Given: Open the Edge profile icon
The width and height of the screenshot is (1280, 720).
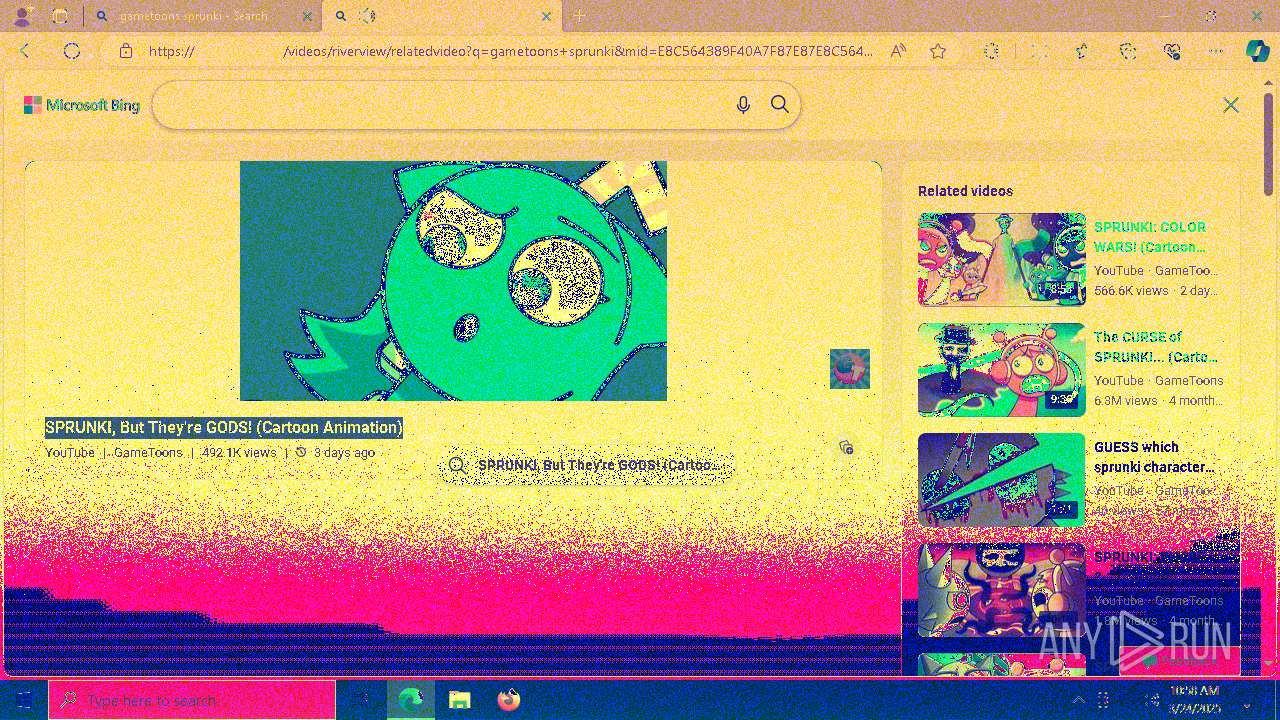Looking at the screenshot, I should point(22,16).
